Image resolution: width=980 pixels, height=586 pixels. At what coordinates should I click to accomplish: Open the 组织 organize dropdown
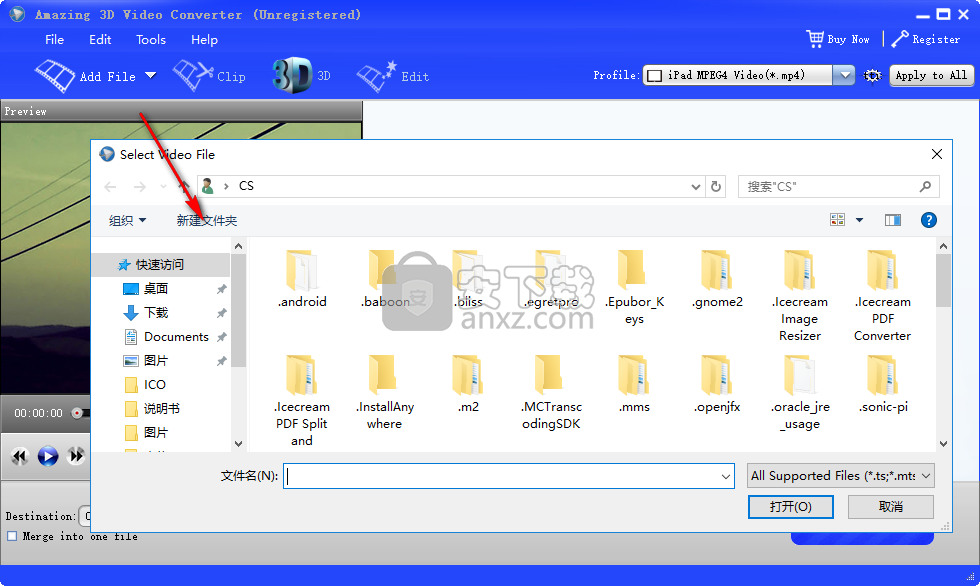click(x=128, y=221)
